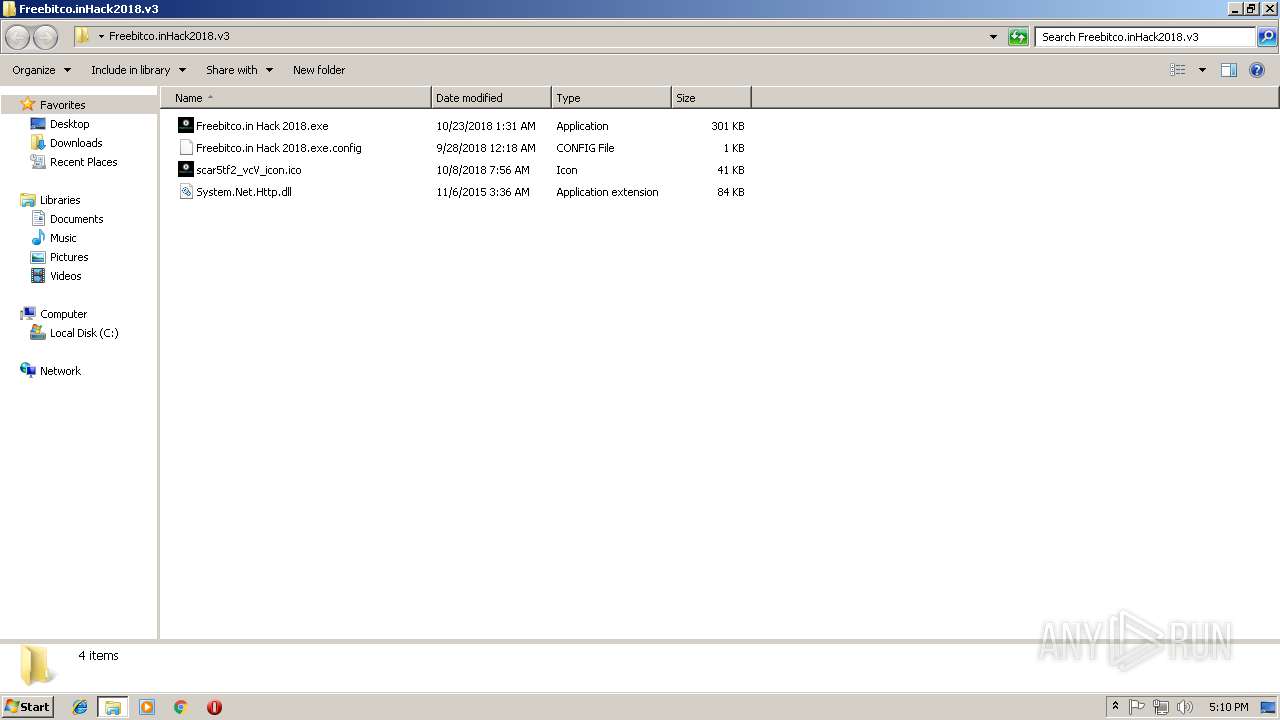Open the Share with dropdown

(239, 70)
